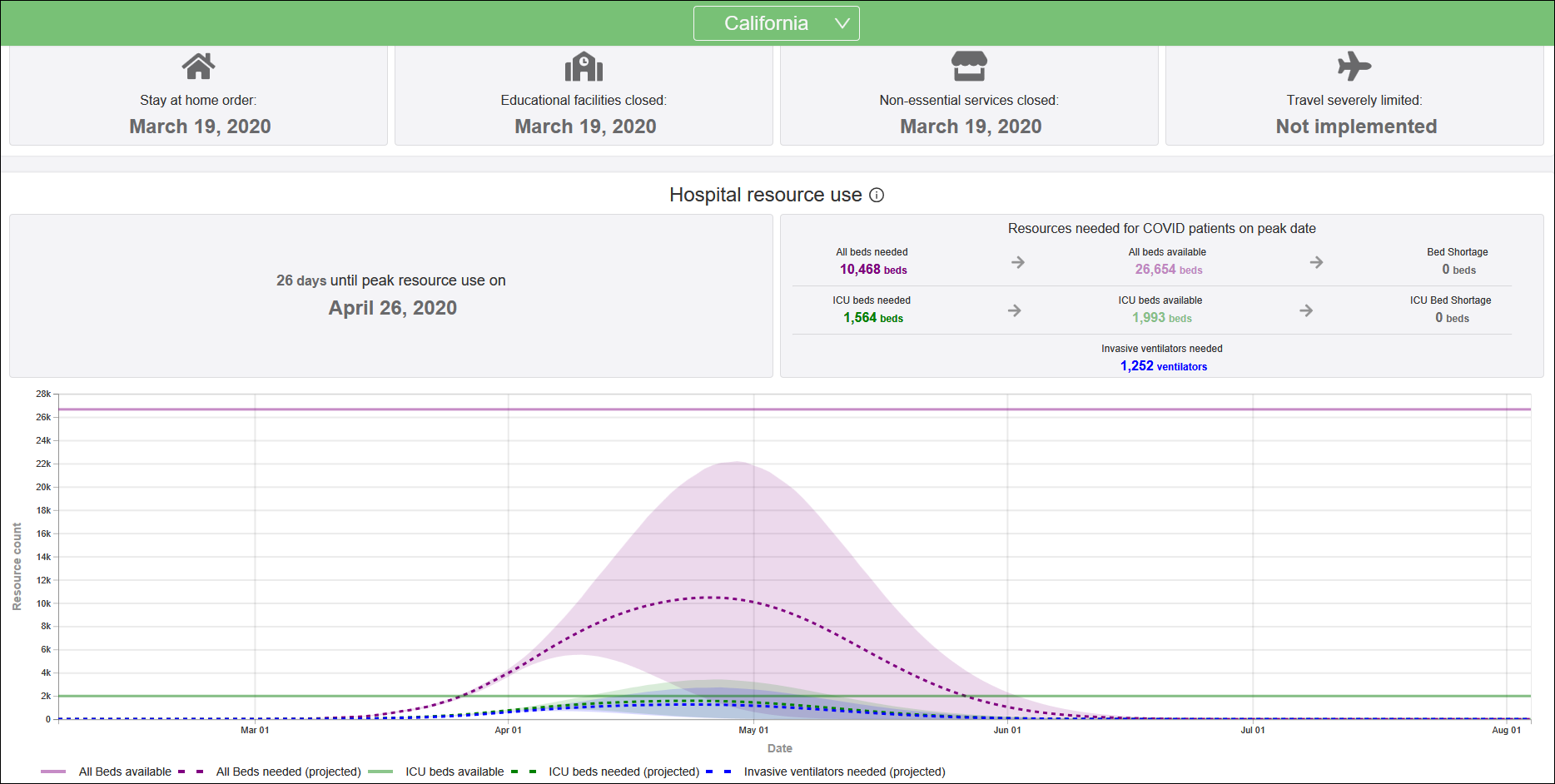This screenshot has width=1555, height=784.
Task: Toggle ICU beds needed (projected) legend entry
Action: (605, 772)
